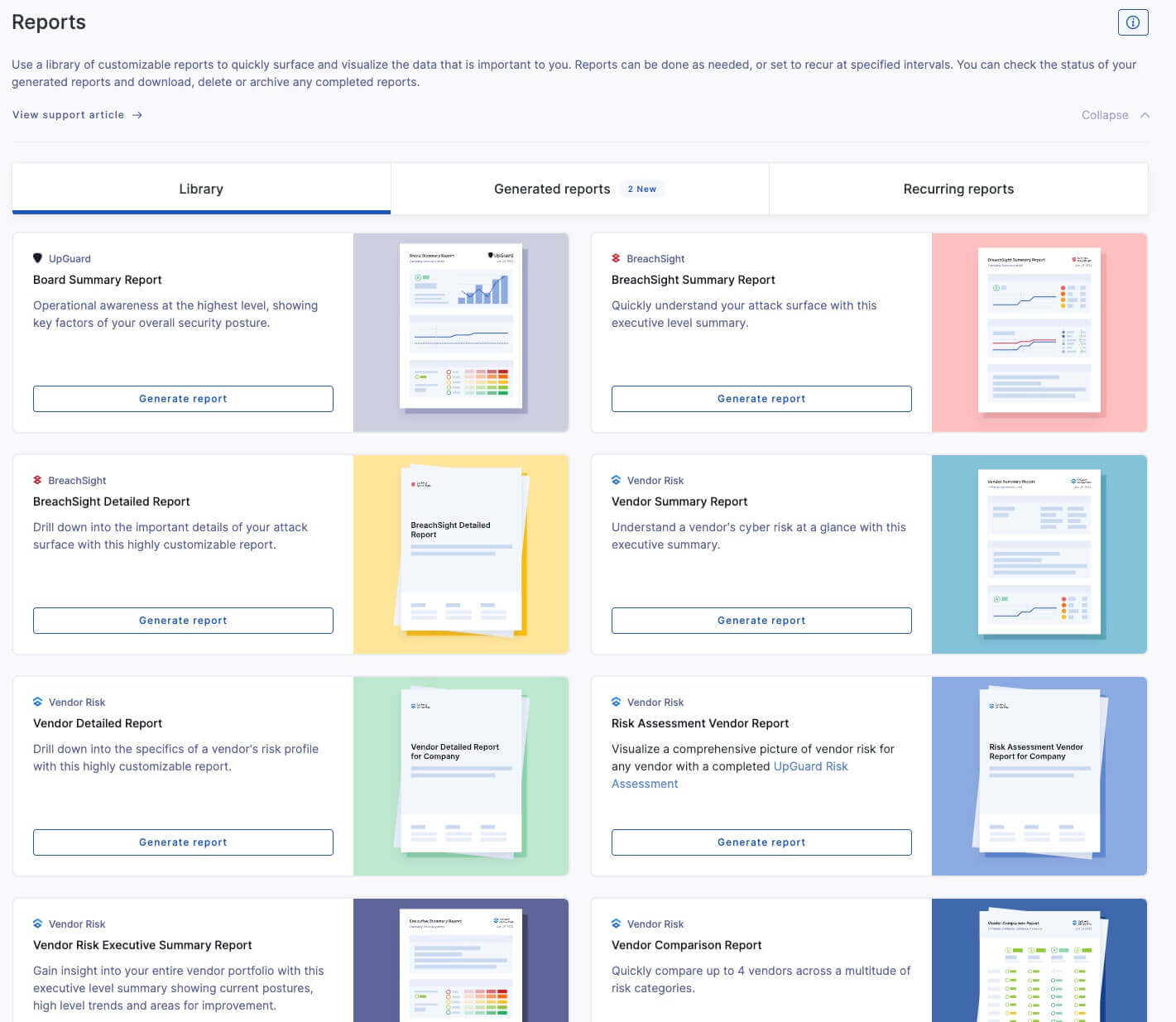The width and height of the screenshot is (1176, 1022).
Task: Click the Vendor Summary Report title
Action: [x=679, y=501]
